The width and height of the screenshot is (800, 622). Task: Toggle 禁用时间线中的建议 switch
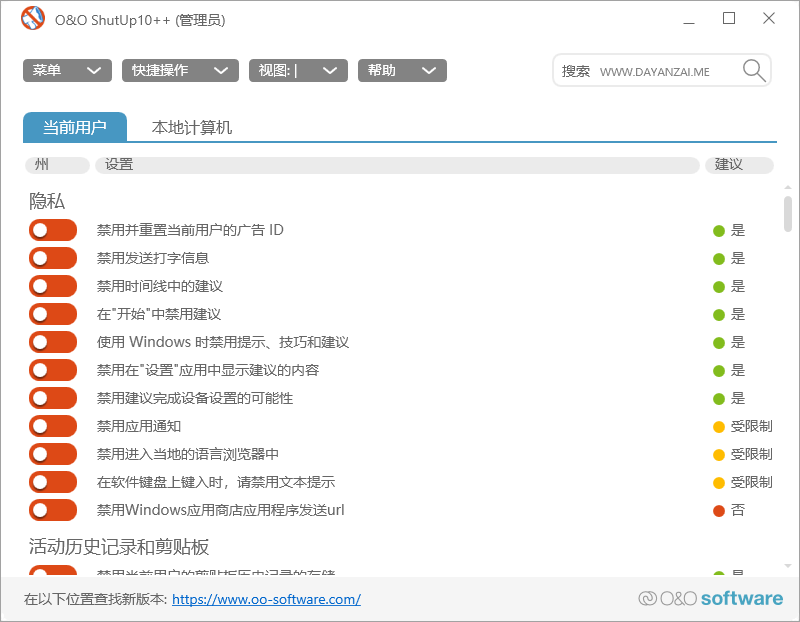53,286
